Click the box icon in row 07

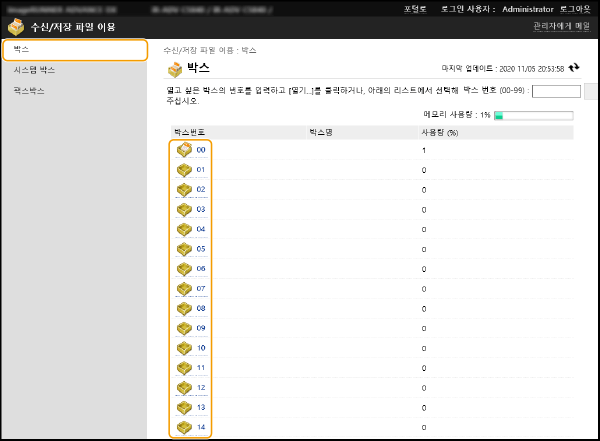click(184, 288)
